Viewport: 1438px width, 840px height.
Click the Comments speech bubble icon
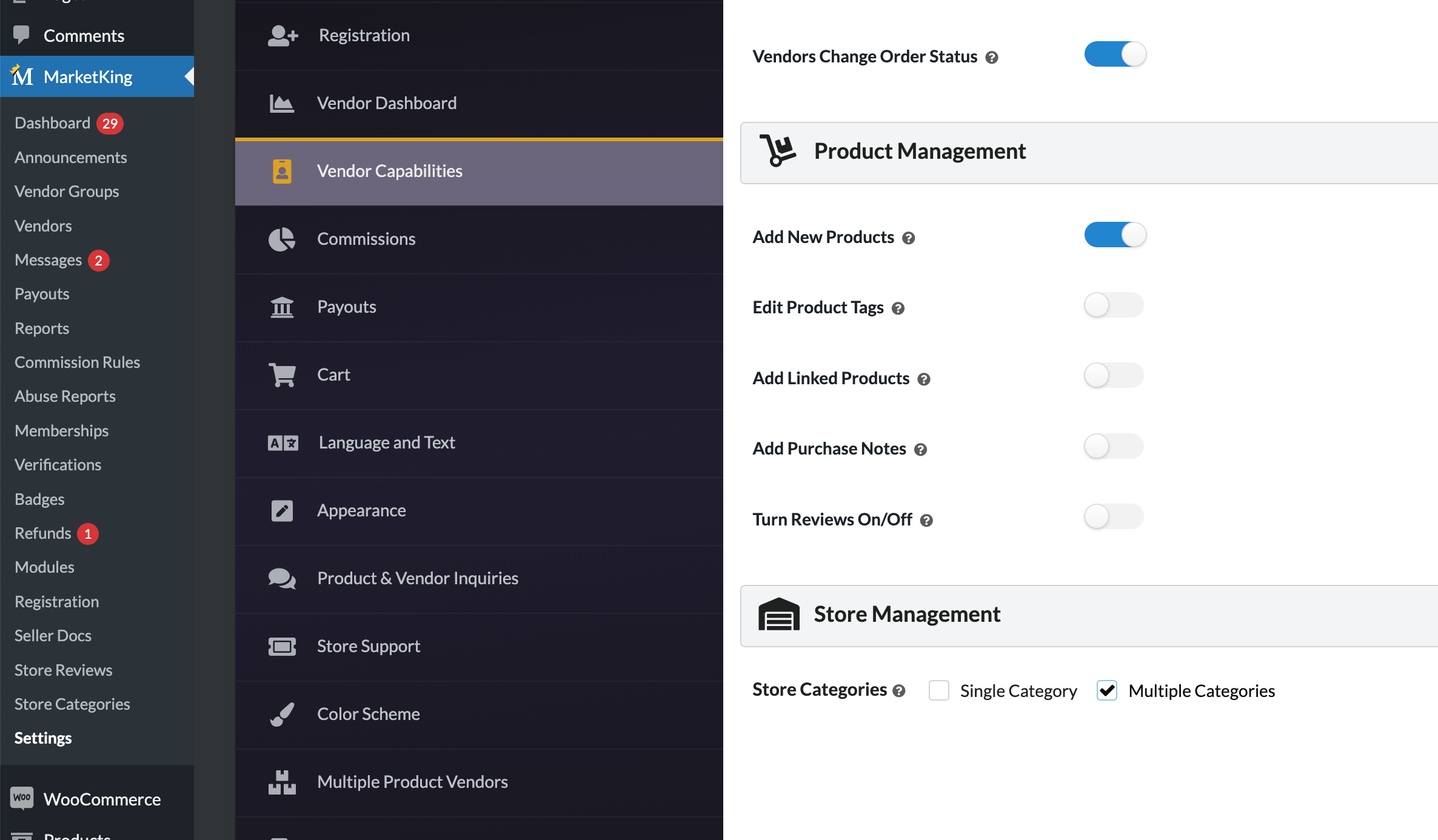pyautogui.click(x=22, y=35)
